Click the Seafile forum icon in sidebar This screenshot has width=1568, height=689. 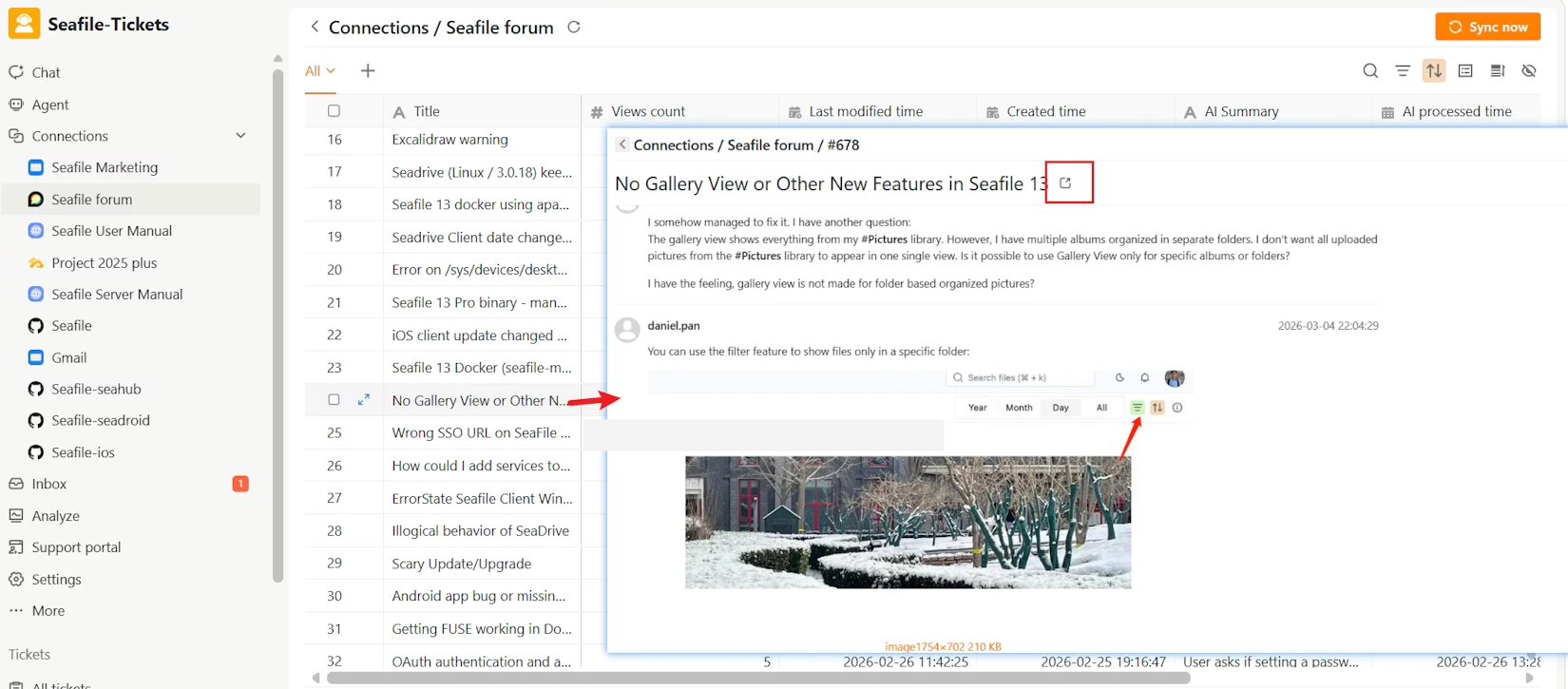(x=36, y=200)
